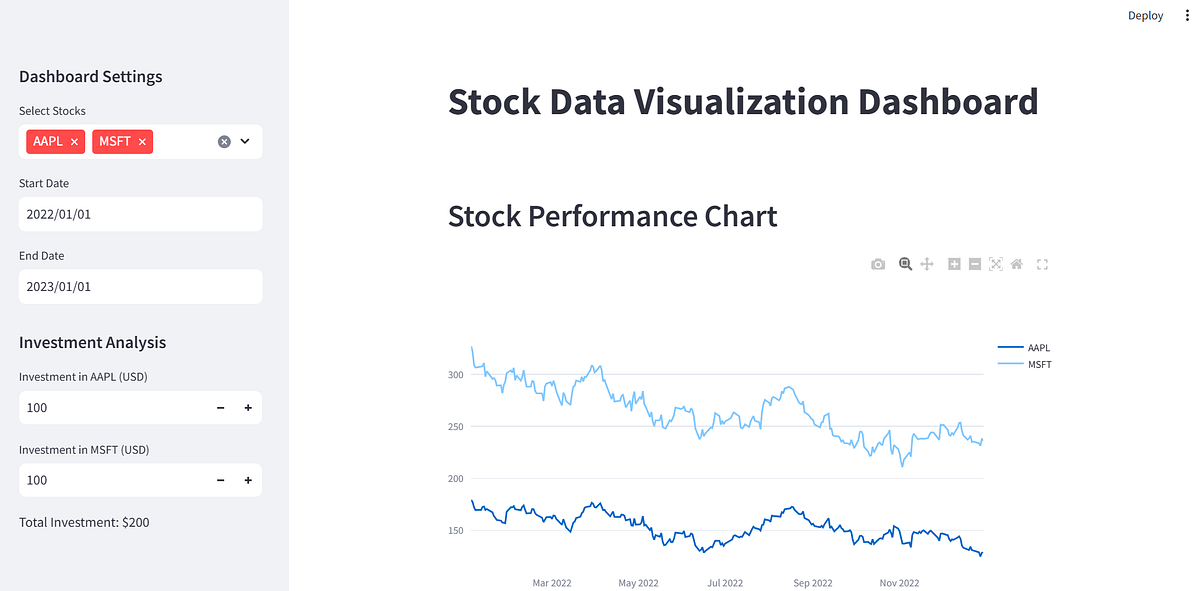Remove AAPL tag from stock selection

coord(73,141)
